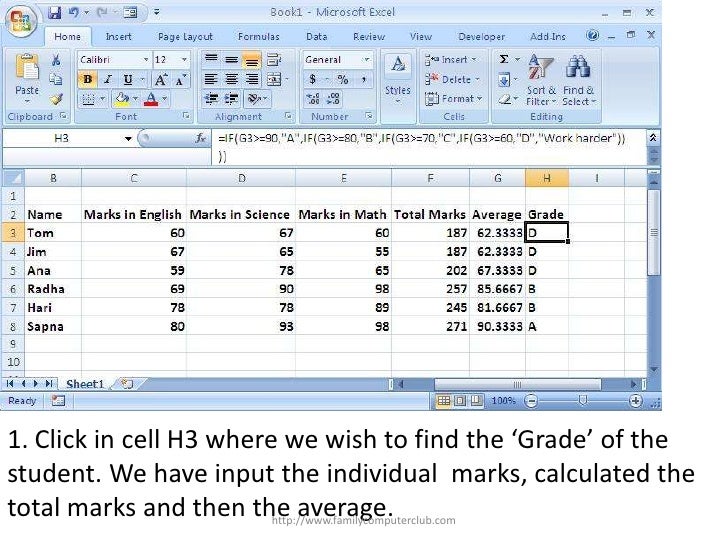Click the Insert Function fx icon
This screenshot has height=546, width=728.
click(x=200, y=138)
